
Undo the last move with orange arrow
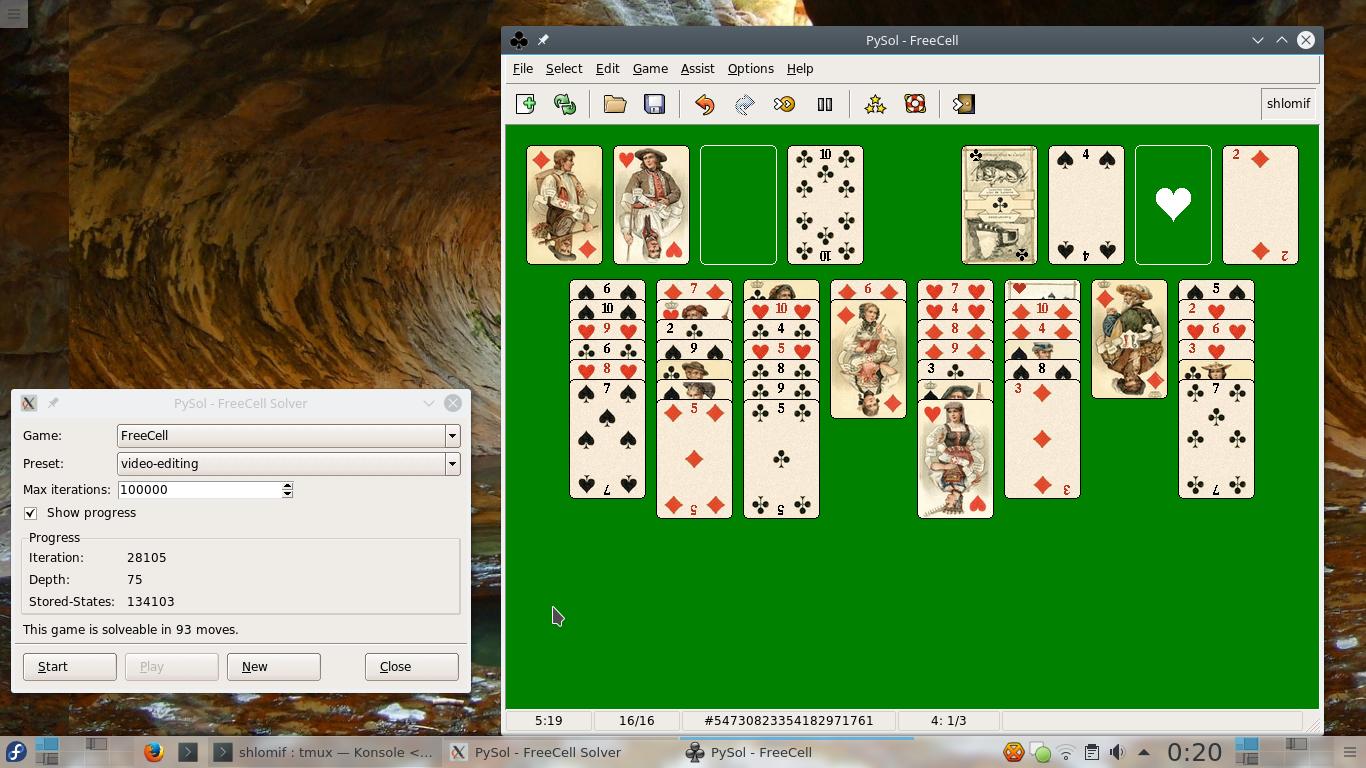point(705,104)
